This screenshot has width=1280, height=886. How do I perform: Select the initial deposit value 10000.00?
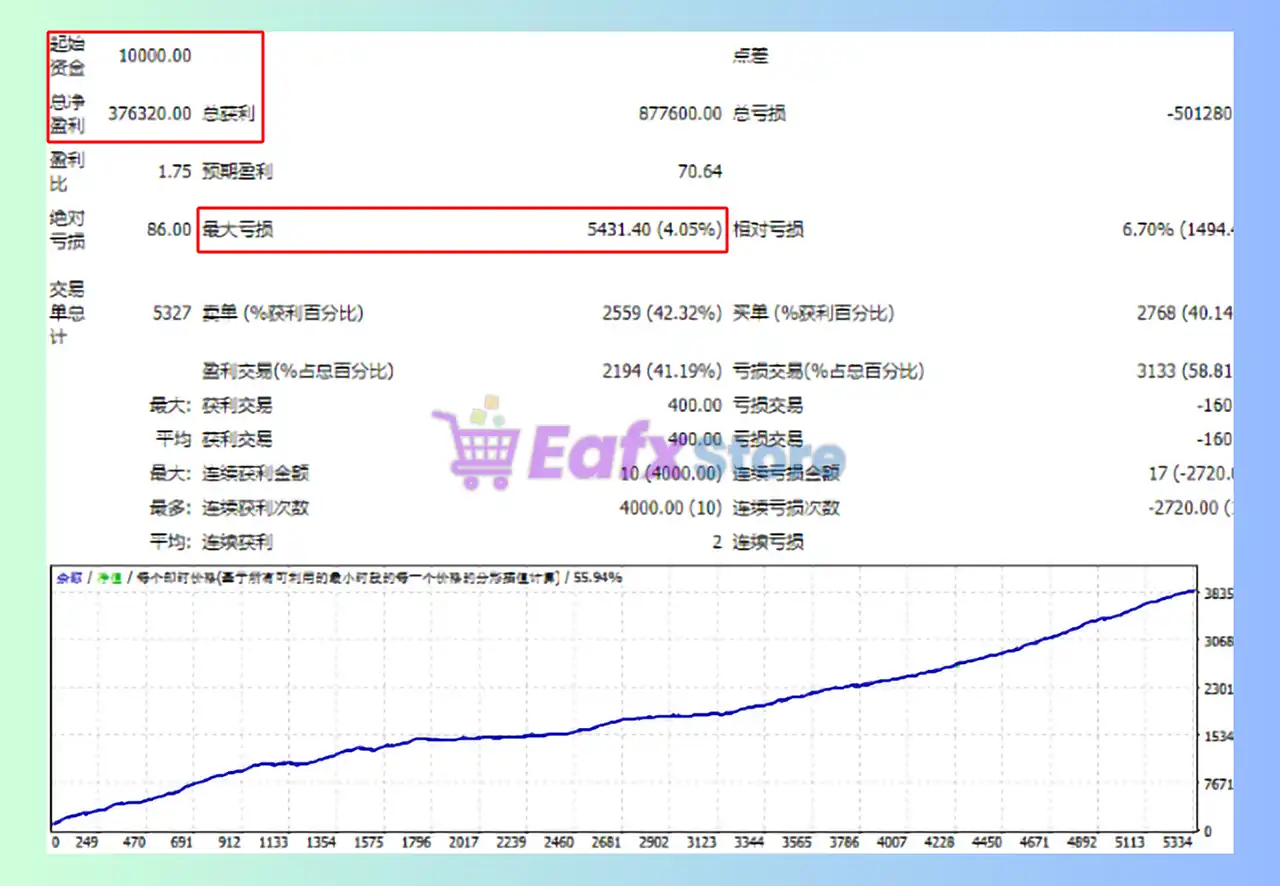(154, 56)
